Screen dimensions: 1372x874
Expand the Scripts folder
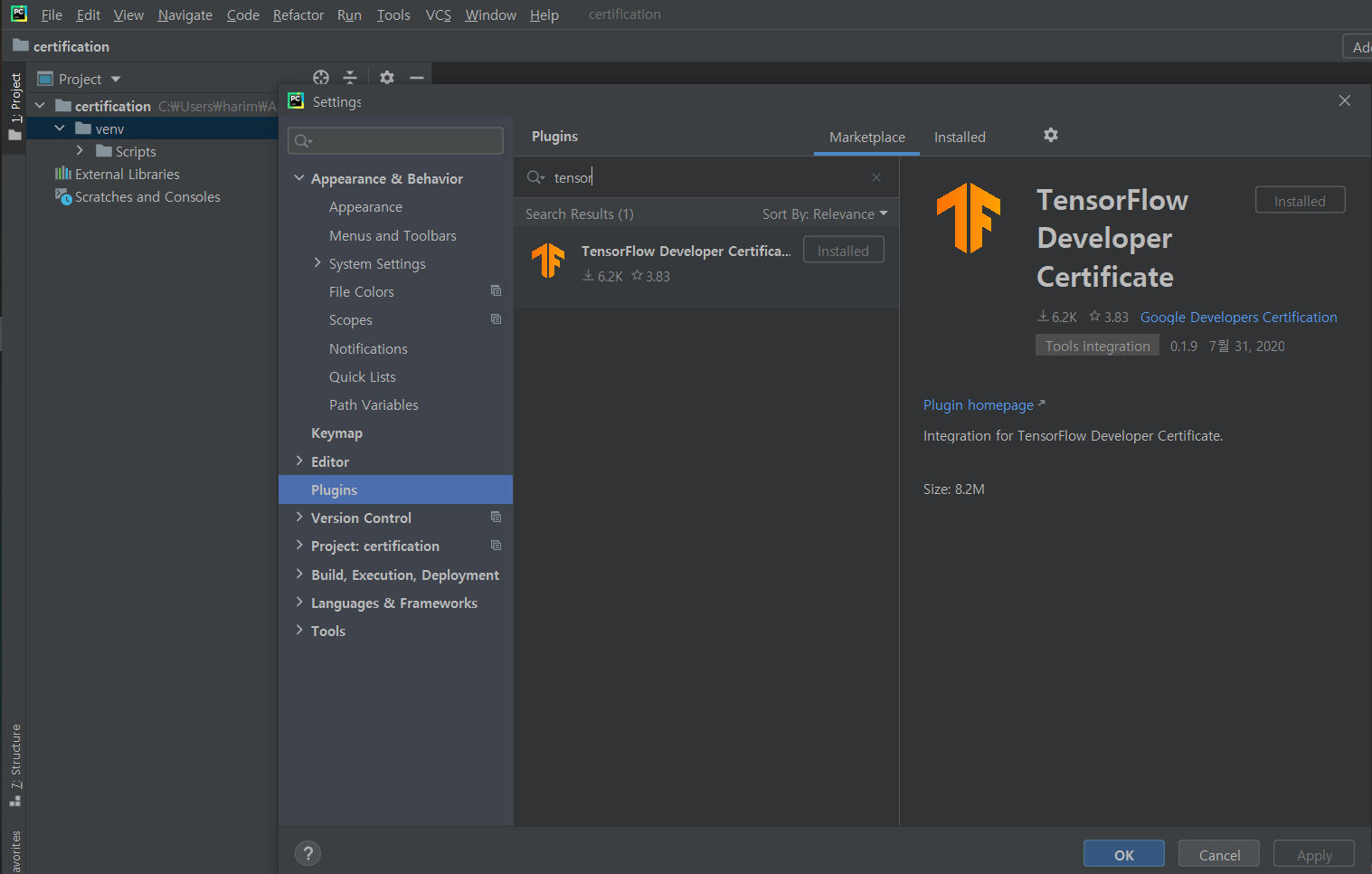tap(80, 150)
